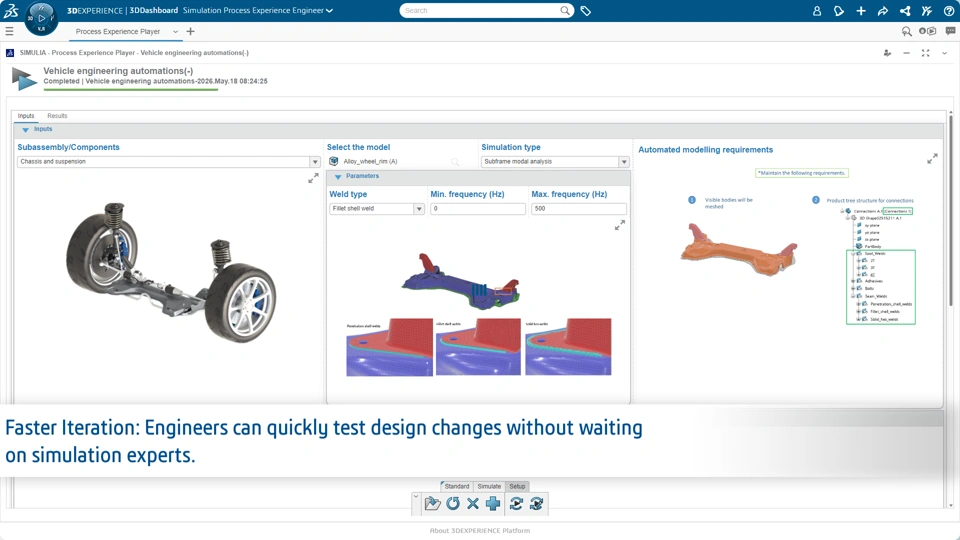Open the chat messages icon
Viewport: 960px width, 540px height.
(x=950, y=31)
